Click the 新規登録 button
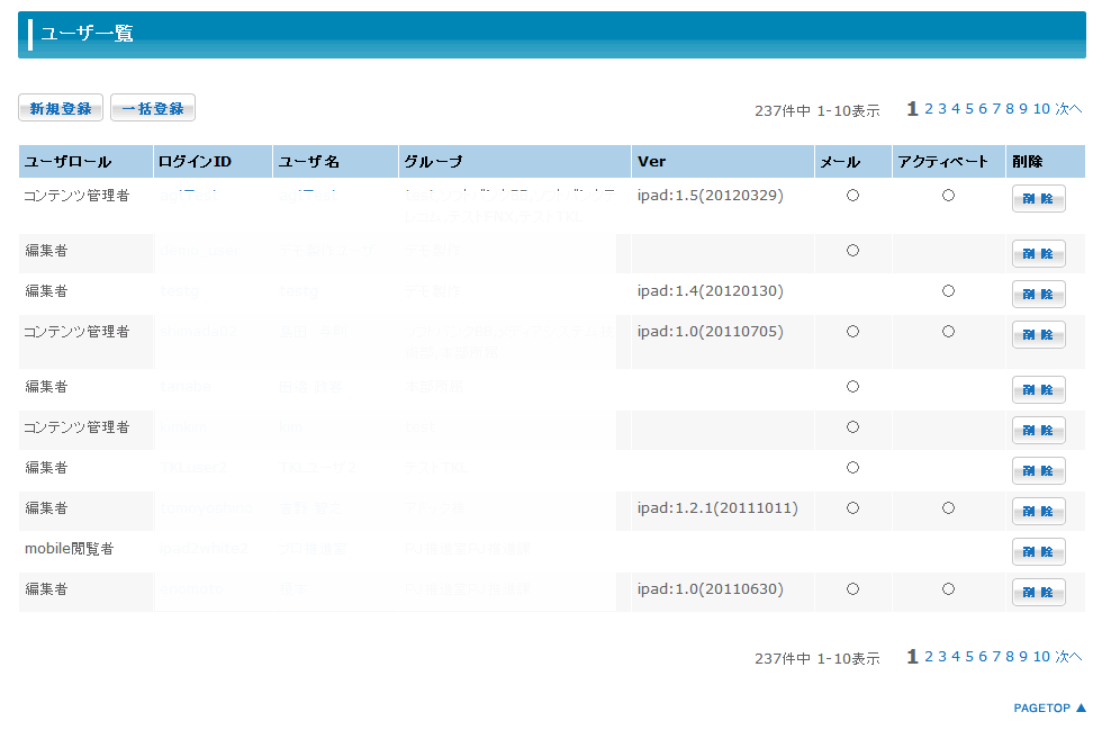 60,109
